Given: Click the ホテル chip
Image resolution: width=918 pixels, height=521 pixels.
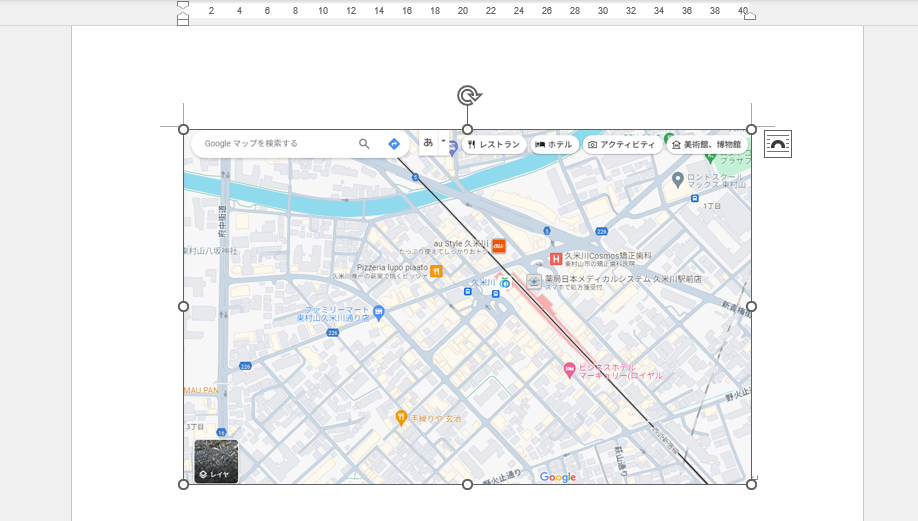Looking at the screenshot, I should [554, 145].
